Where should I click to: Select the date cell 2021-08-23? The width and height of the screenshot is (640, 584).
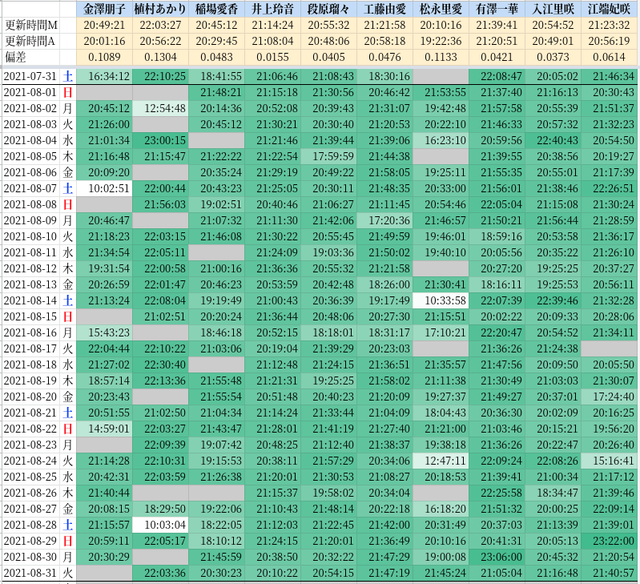30,445
